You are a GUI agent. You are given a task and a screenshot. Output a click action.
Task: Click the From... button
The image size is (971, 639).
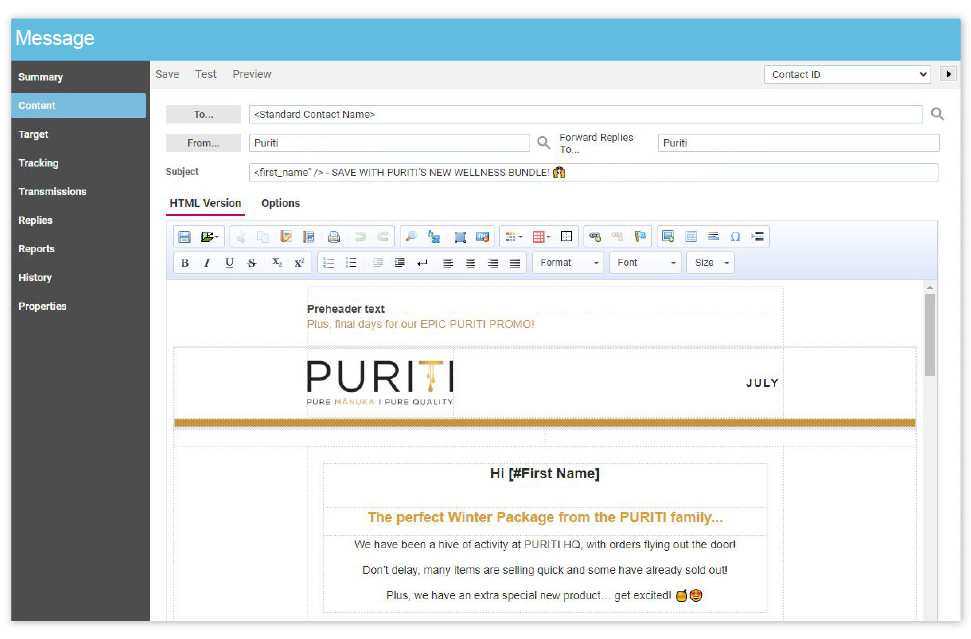203,143
